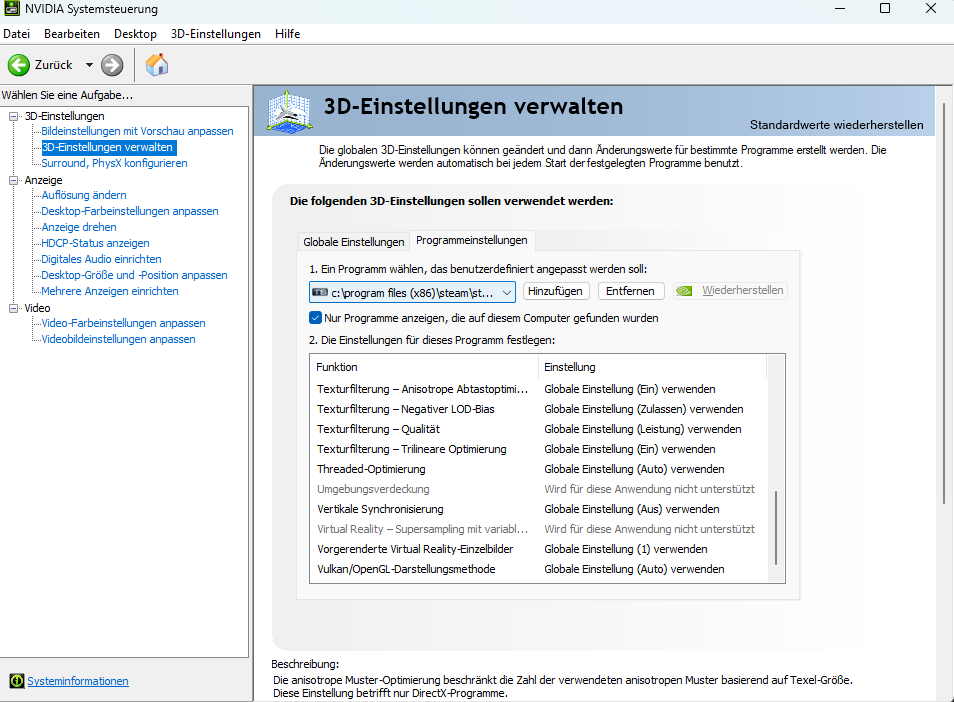Screen dimensions: 954x702
Task: Open Digitales Audio einrichten
Action: click(x=102, y=259)
